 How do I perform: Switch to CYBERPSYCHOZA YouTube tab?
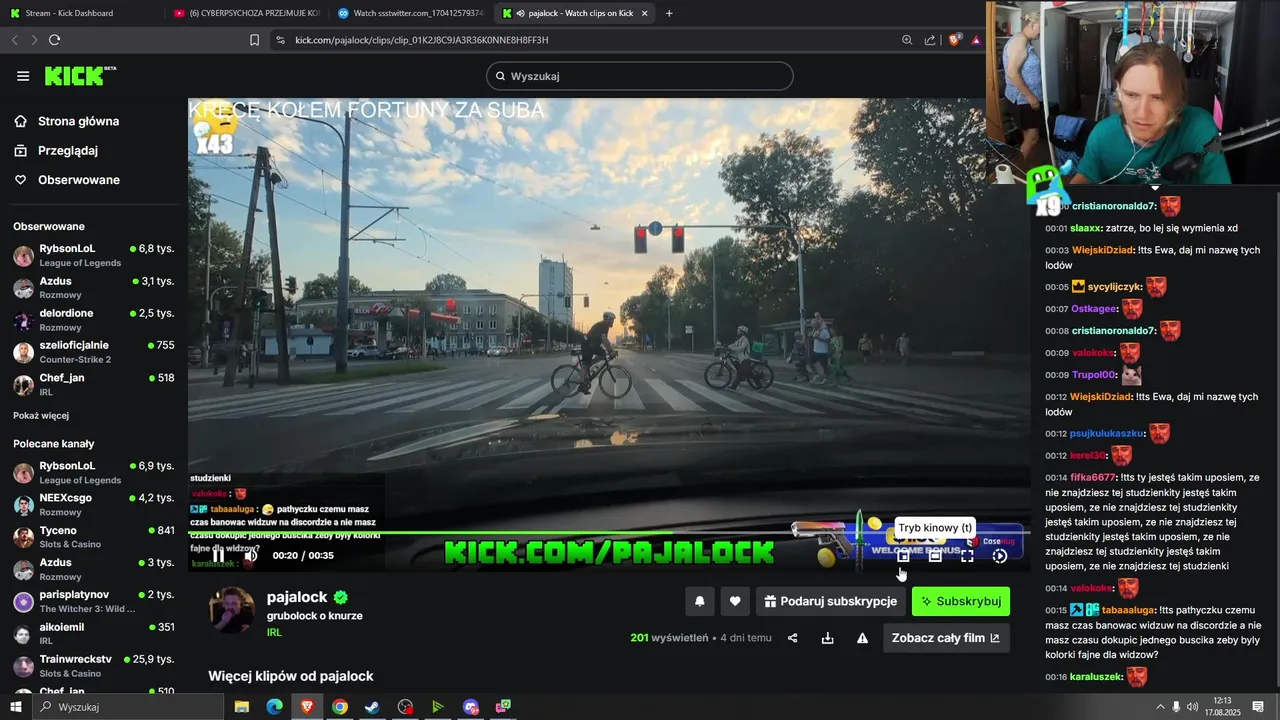click(x=245, y=13)
